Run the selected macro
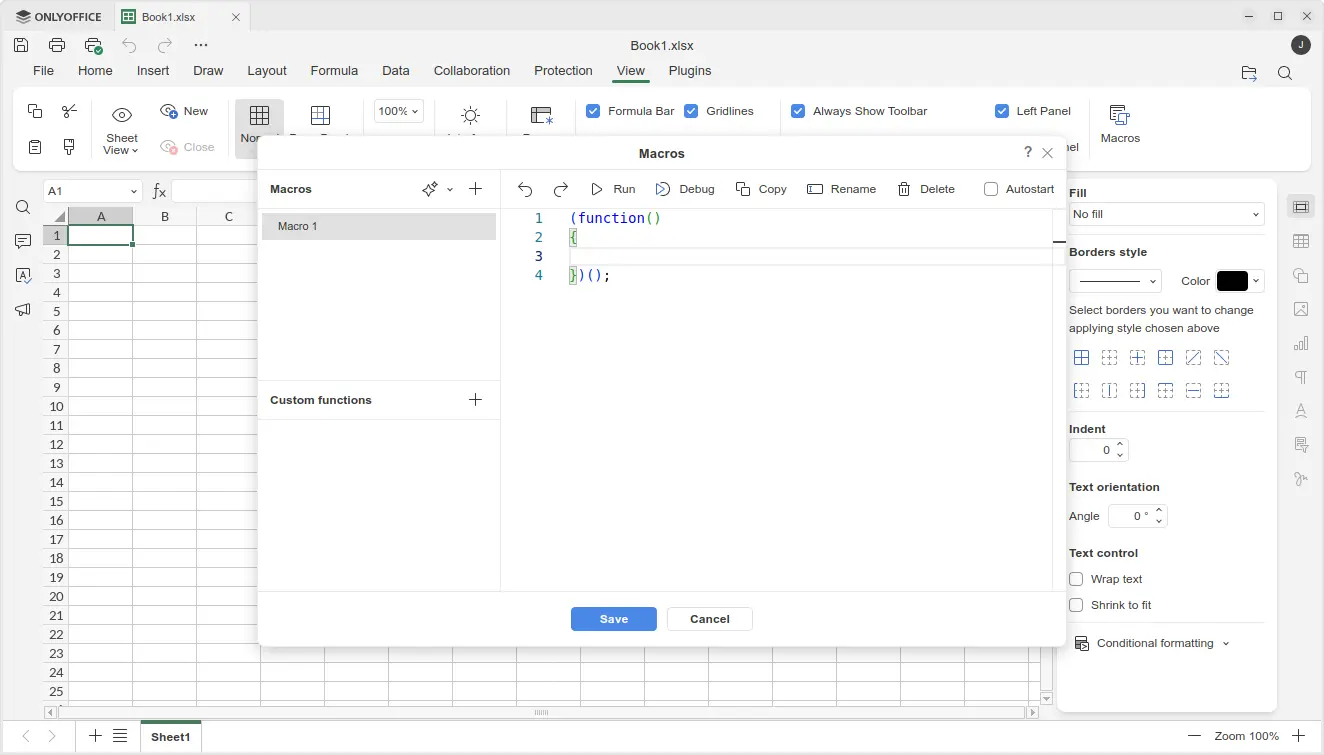Image resolution: width=1324 pixels, height=755 pixels. point(612,189)
